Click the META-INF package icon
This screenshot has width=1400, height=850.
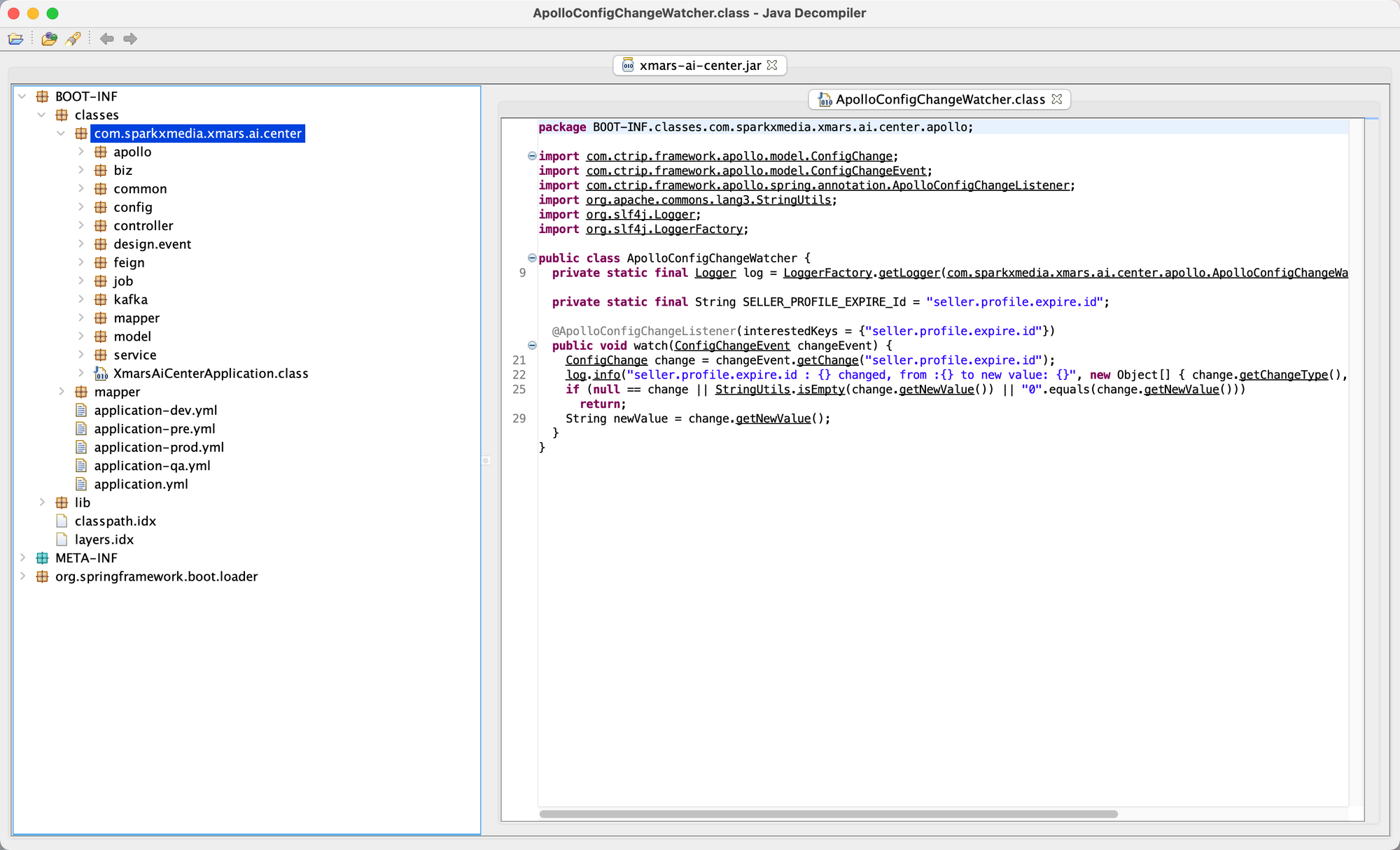[42, 558]
